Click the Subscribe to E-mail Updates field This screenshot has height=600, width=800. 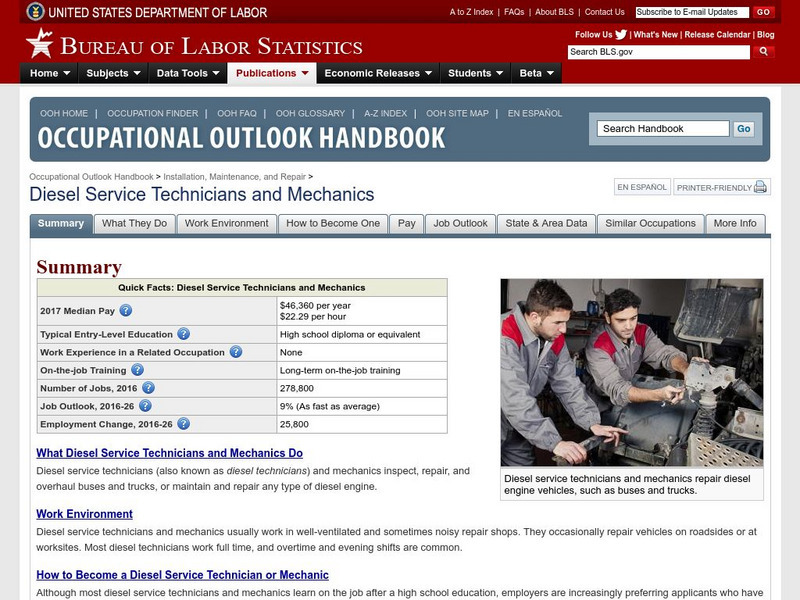tap(692, 12)
